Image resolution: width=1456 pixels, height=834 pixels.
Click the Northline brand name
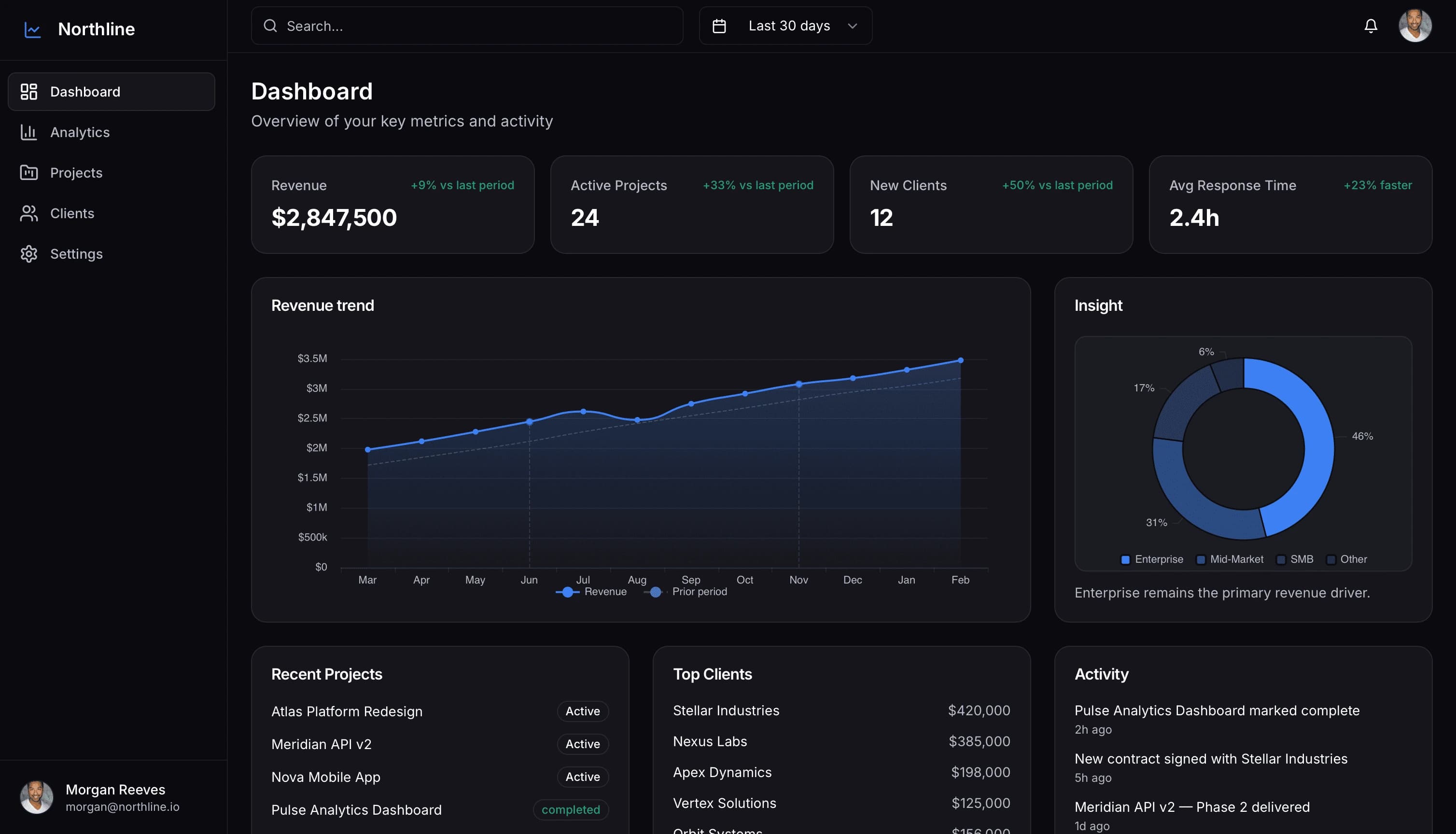point(96,29)
